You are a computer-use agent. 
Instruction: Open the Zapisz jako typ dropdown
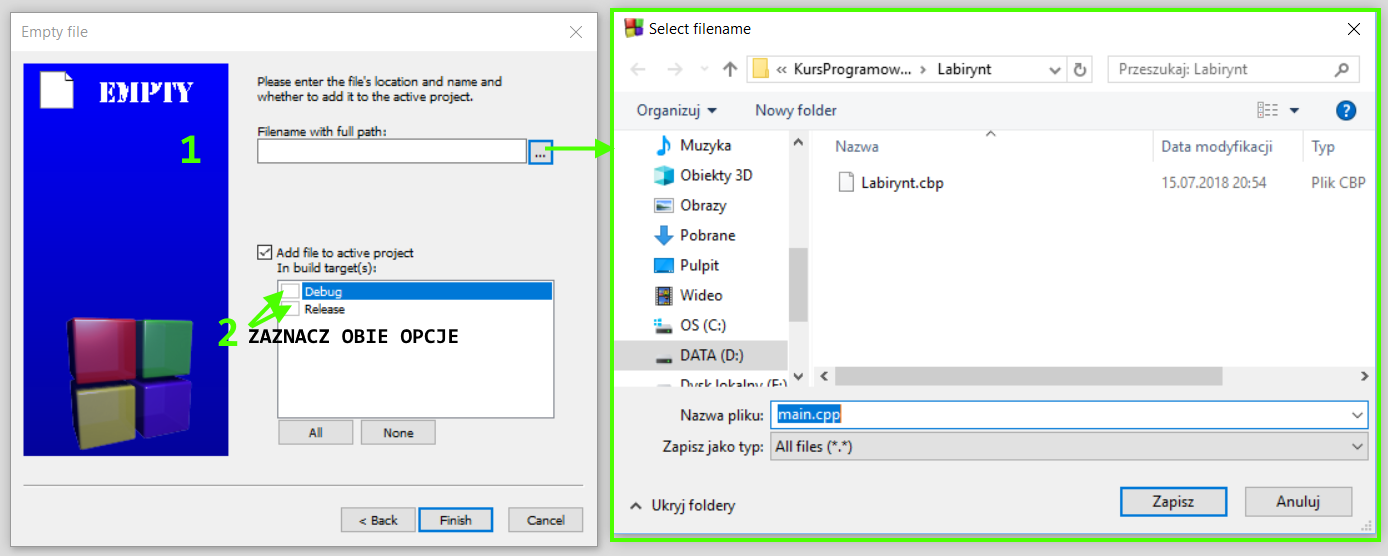coord(1357,447)
